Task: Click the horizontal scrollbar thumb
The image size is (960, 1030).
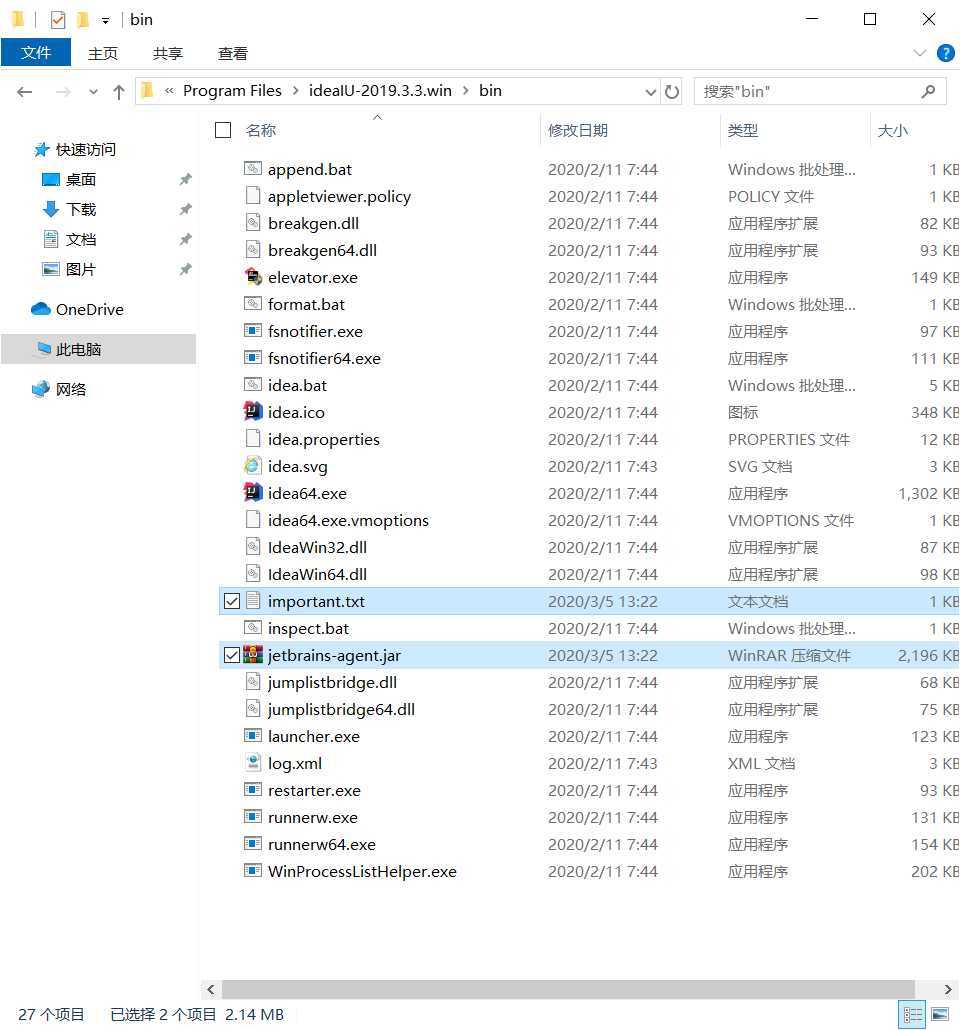Action: coord(568,989)
